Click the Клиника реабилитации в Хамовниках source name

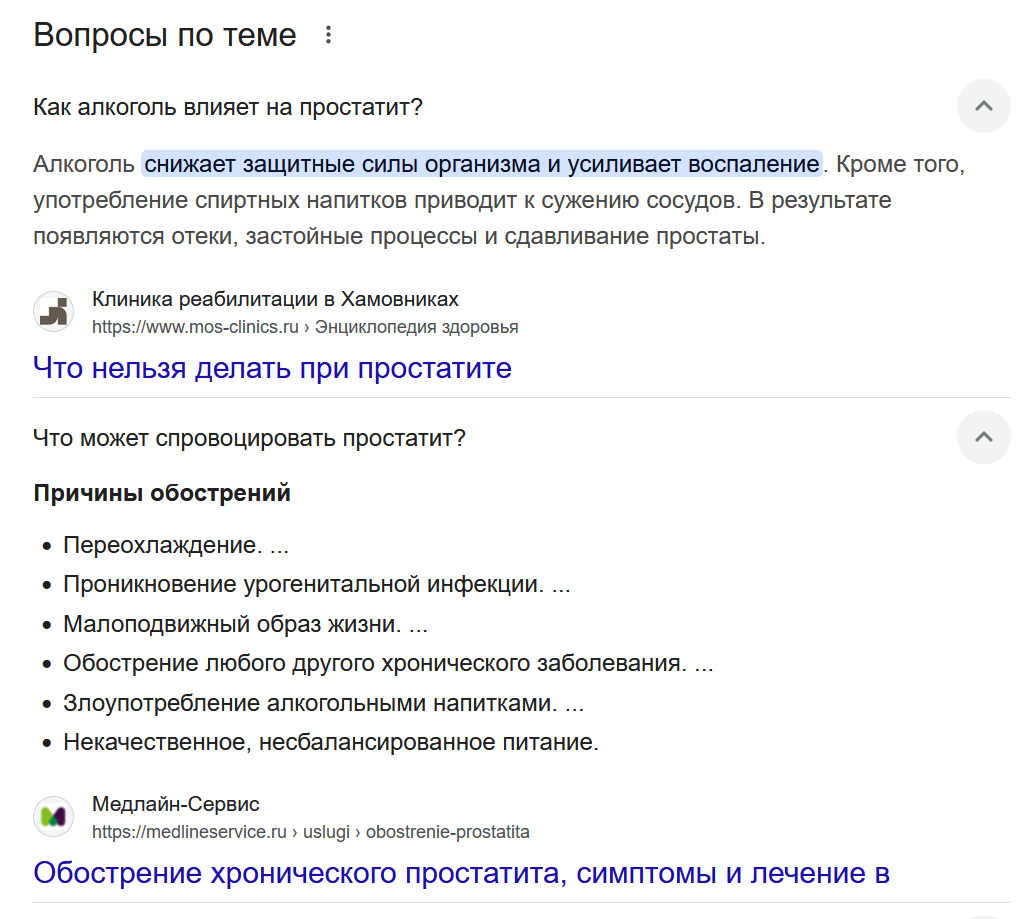click(275, 299)
